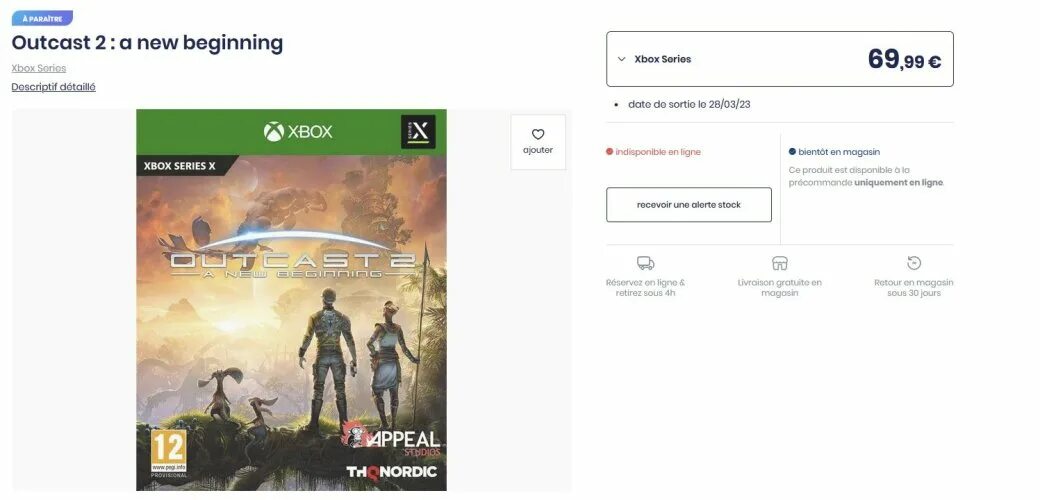Screen dimensions: 1040x500
Task: Click the PEGI 12 rating badge
Action: coord(168,453)
